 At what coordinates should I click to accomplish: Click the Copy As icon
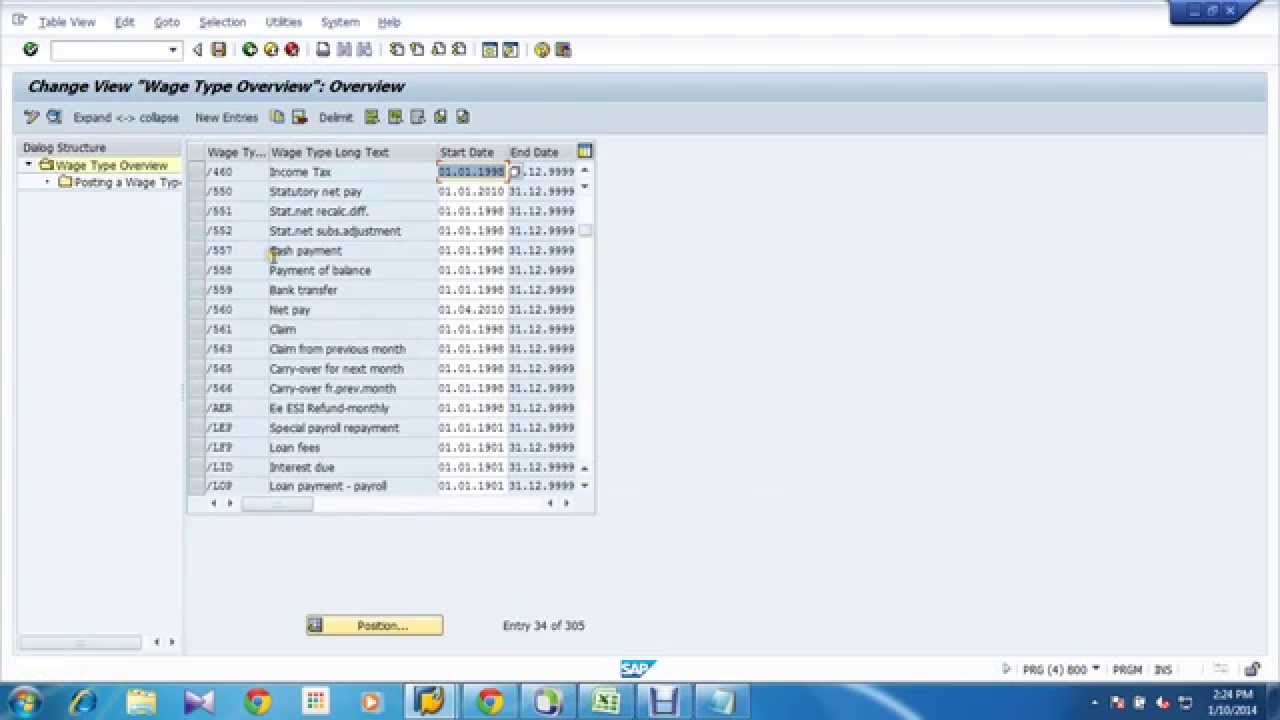coord(277,117)
